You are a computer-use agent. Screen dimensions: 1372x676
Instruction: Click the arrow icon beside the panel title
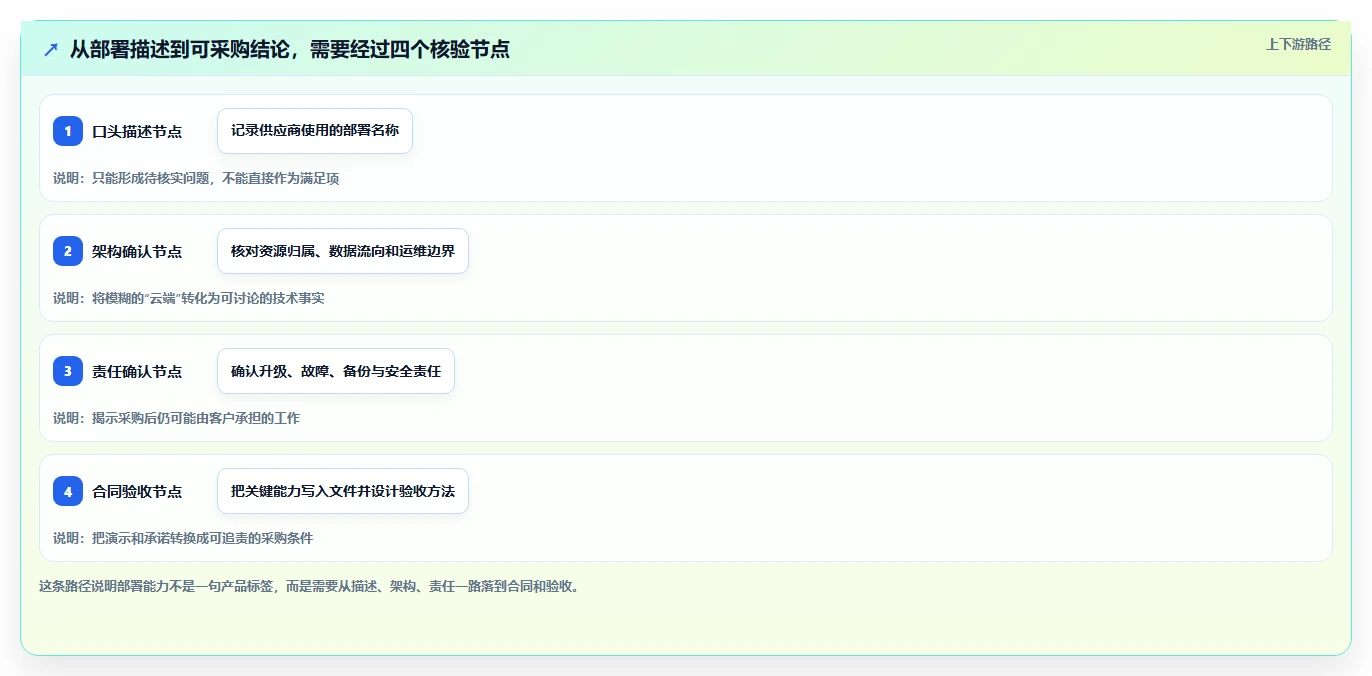51,49
